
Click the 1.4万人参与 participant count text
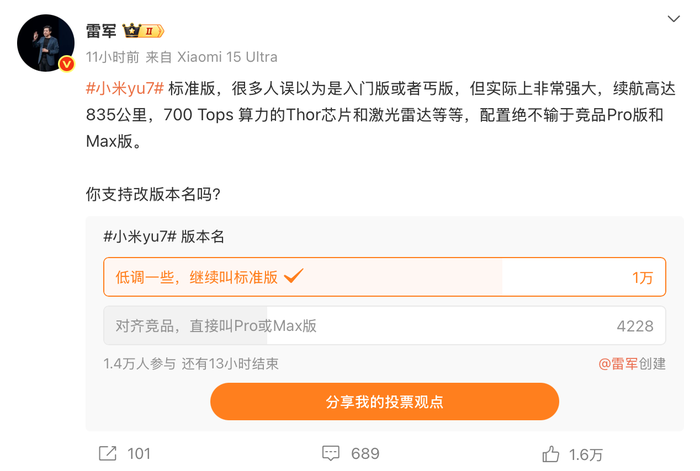(x=139, y=364)
